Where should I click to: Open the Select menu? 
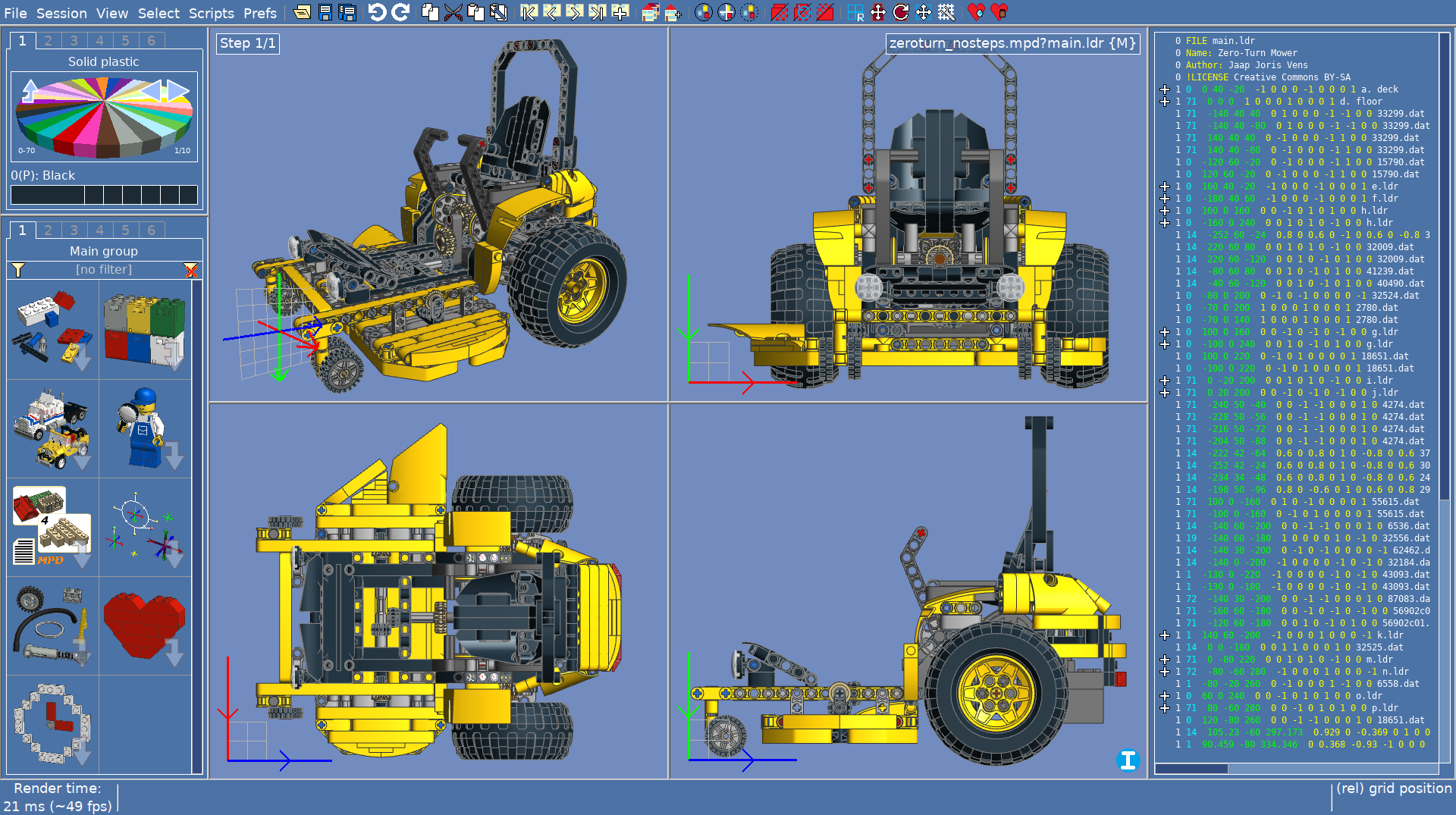point(158,13)
